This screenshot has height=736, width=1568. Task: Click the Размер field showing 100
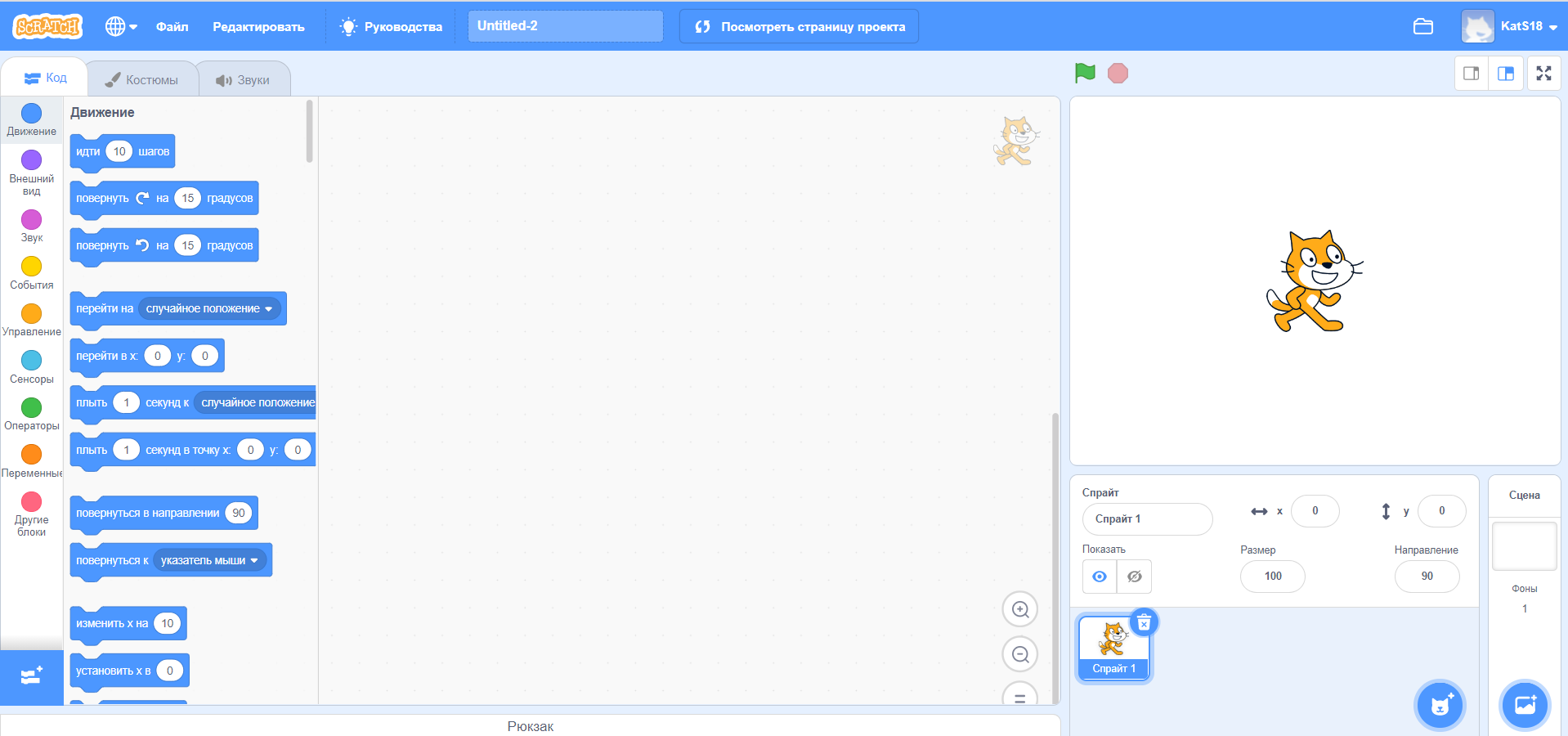(1273, 577)
